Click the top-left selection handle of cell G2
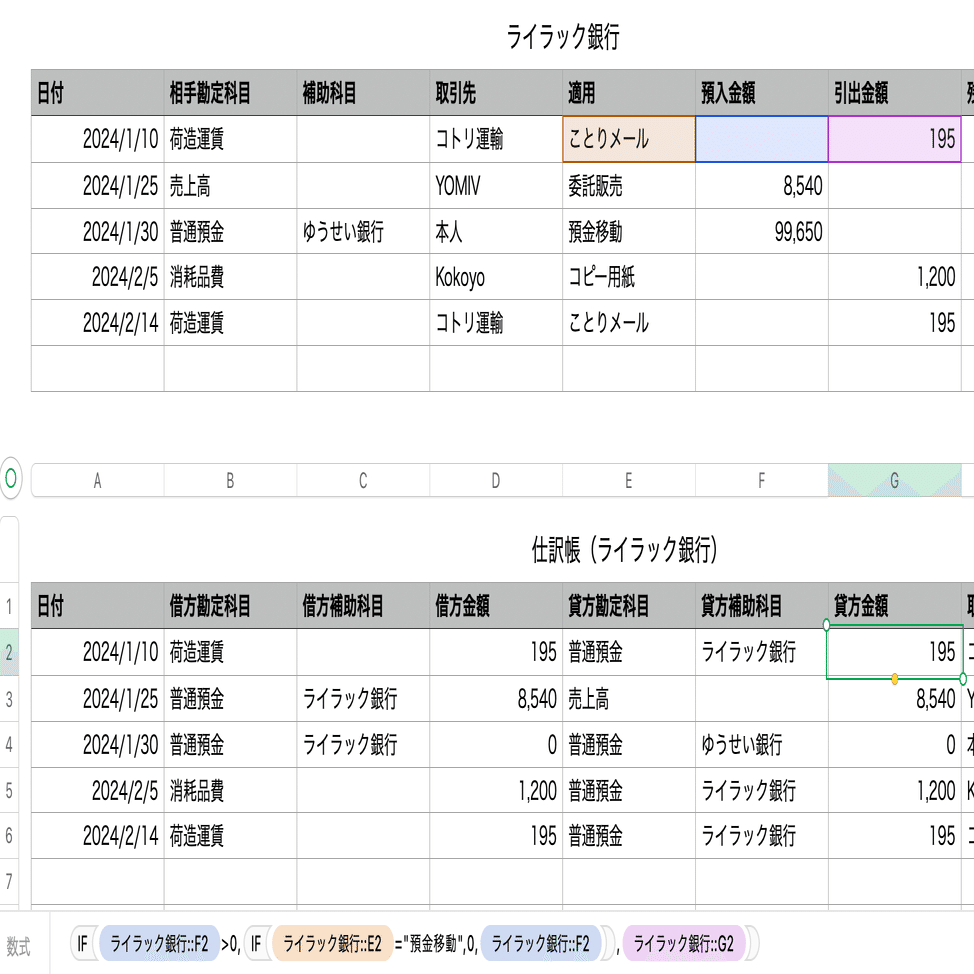The height and width of the screenshot is (974, 974). pos(826,625)
